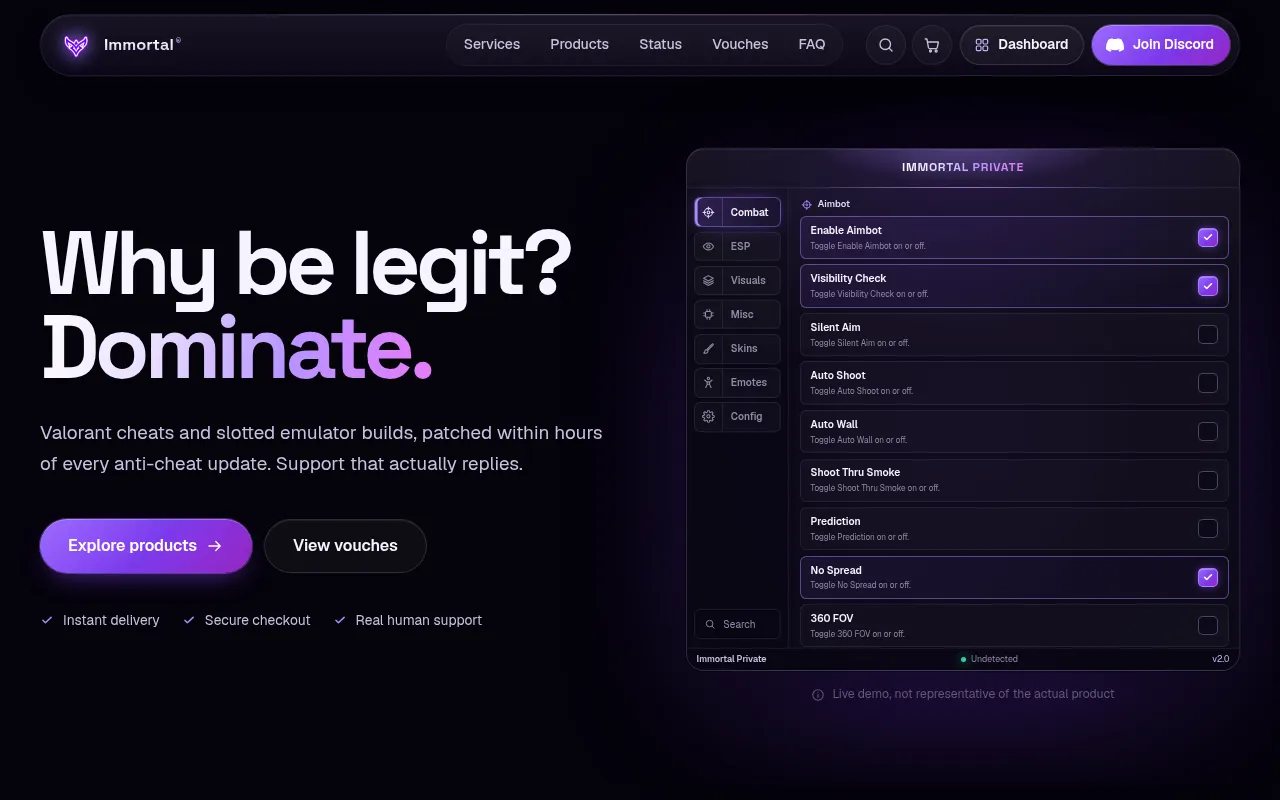Enable the Prediction checkbox
This screenshot has height=800, width=1280.
pyautogui.click(x=1208, y=528)
